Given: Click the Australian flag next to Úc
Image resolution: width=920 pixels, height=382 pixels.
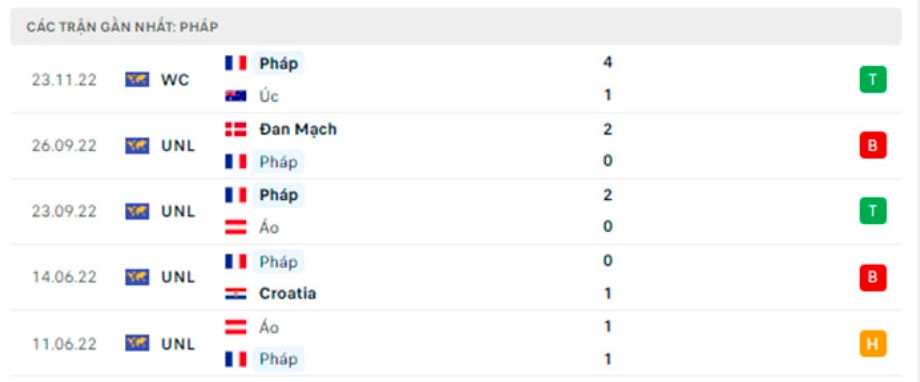Looking at the screenshot, I should coord(236,96).
